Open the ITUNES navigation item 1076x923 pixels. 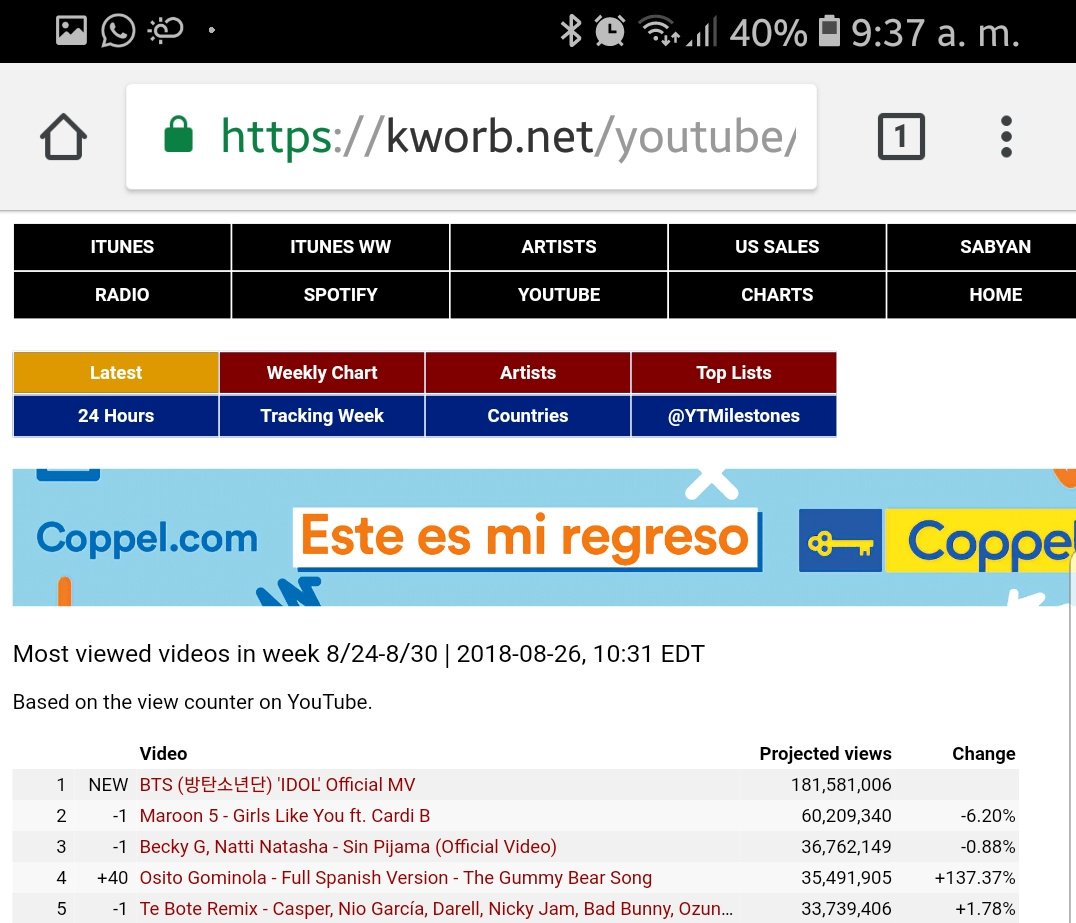click(122, 246)
